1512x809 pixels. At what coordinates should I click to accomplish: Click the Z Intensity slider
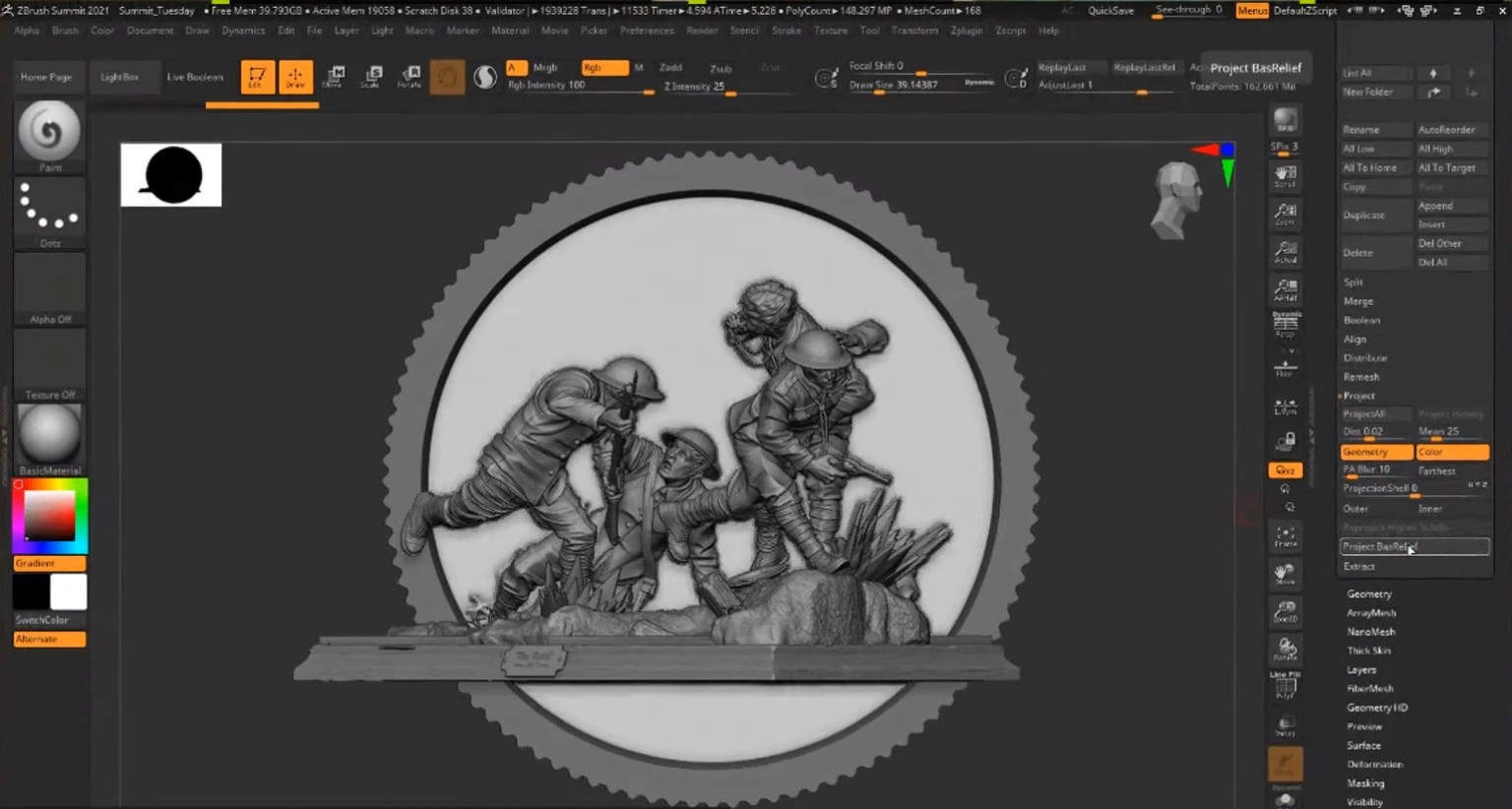(x=728, y=87)
